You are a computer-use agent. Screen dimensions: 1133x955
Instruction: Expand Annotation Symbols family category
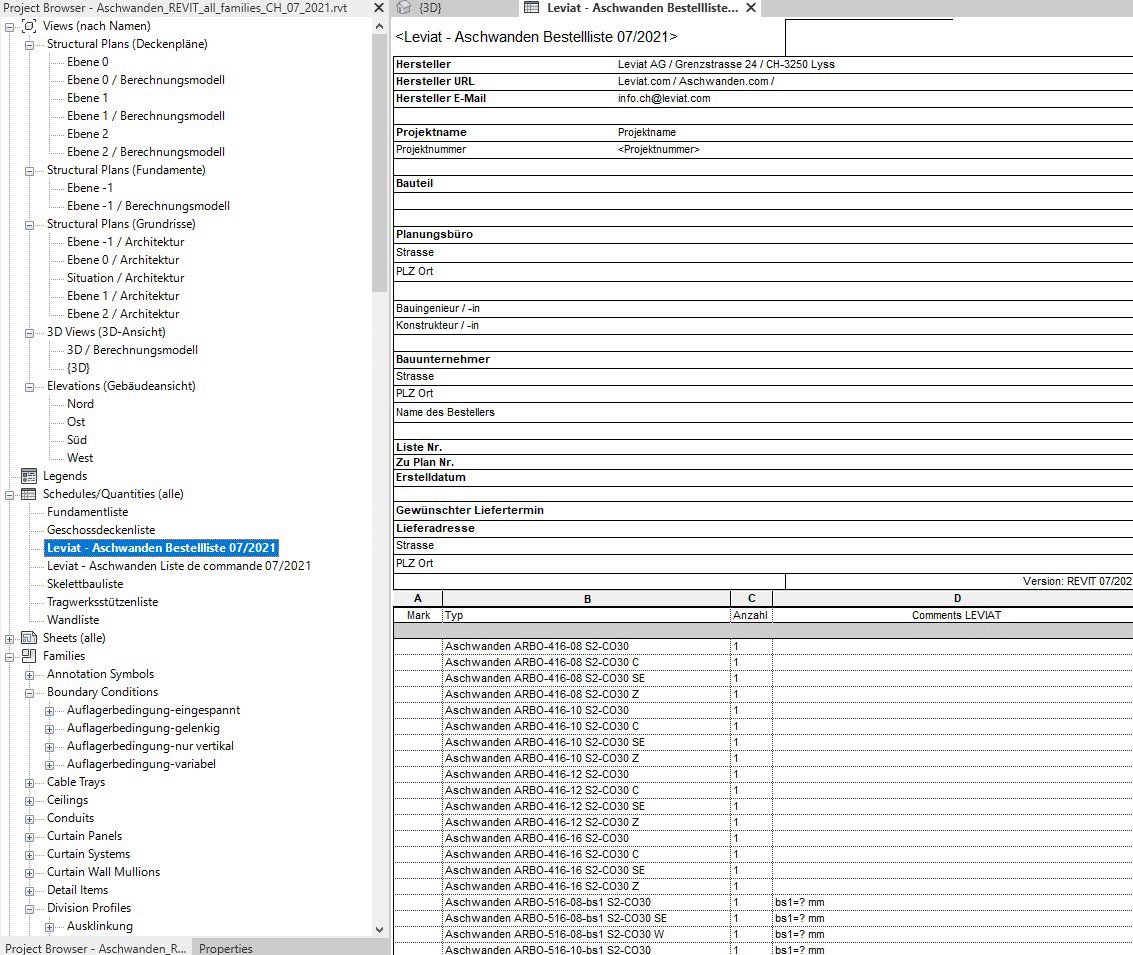(30, 675)
